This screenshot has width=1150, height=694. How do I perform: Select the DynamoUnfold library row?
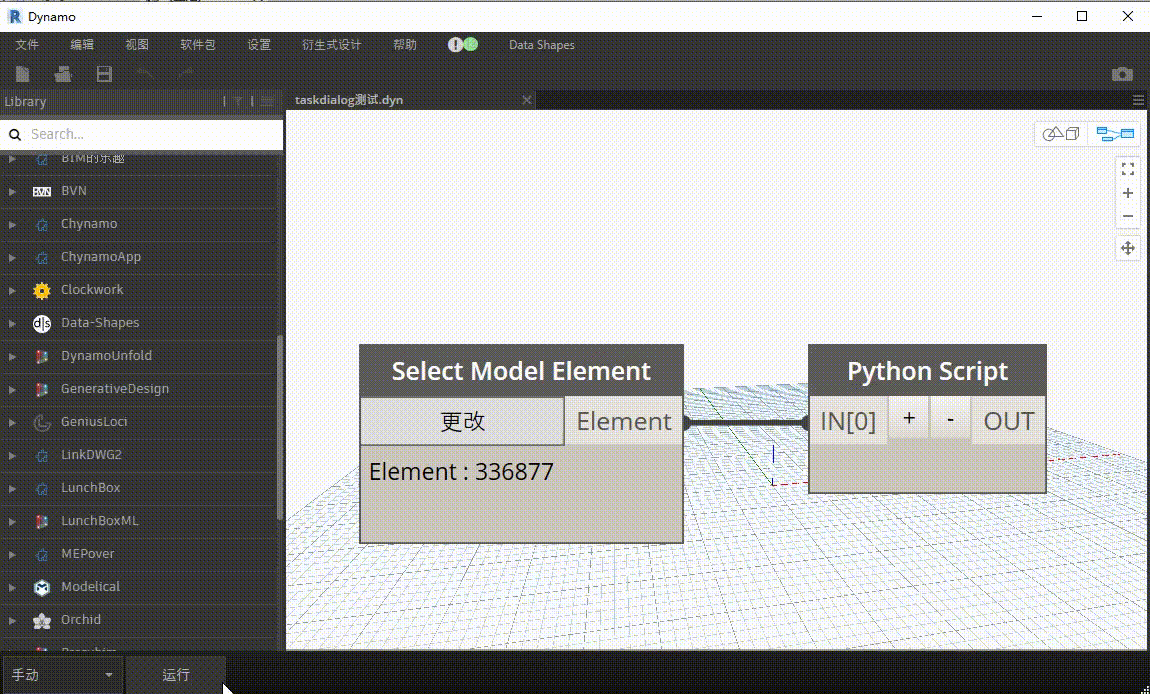tap(139, 356)
